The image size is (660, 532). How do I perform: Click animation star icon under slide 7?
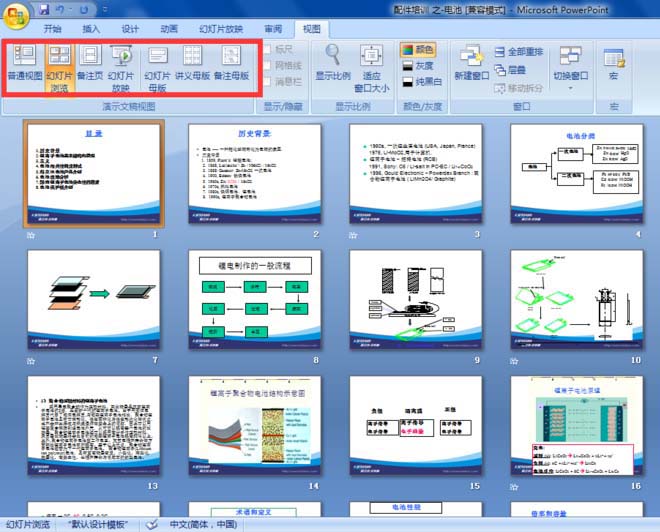[31, 361]
